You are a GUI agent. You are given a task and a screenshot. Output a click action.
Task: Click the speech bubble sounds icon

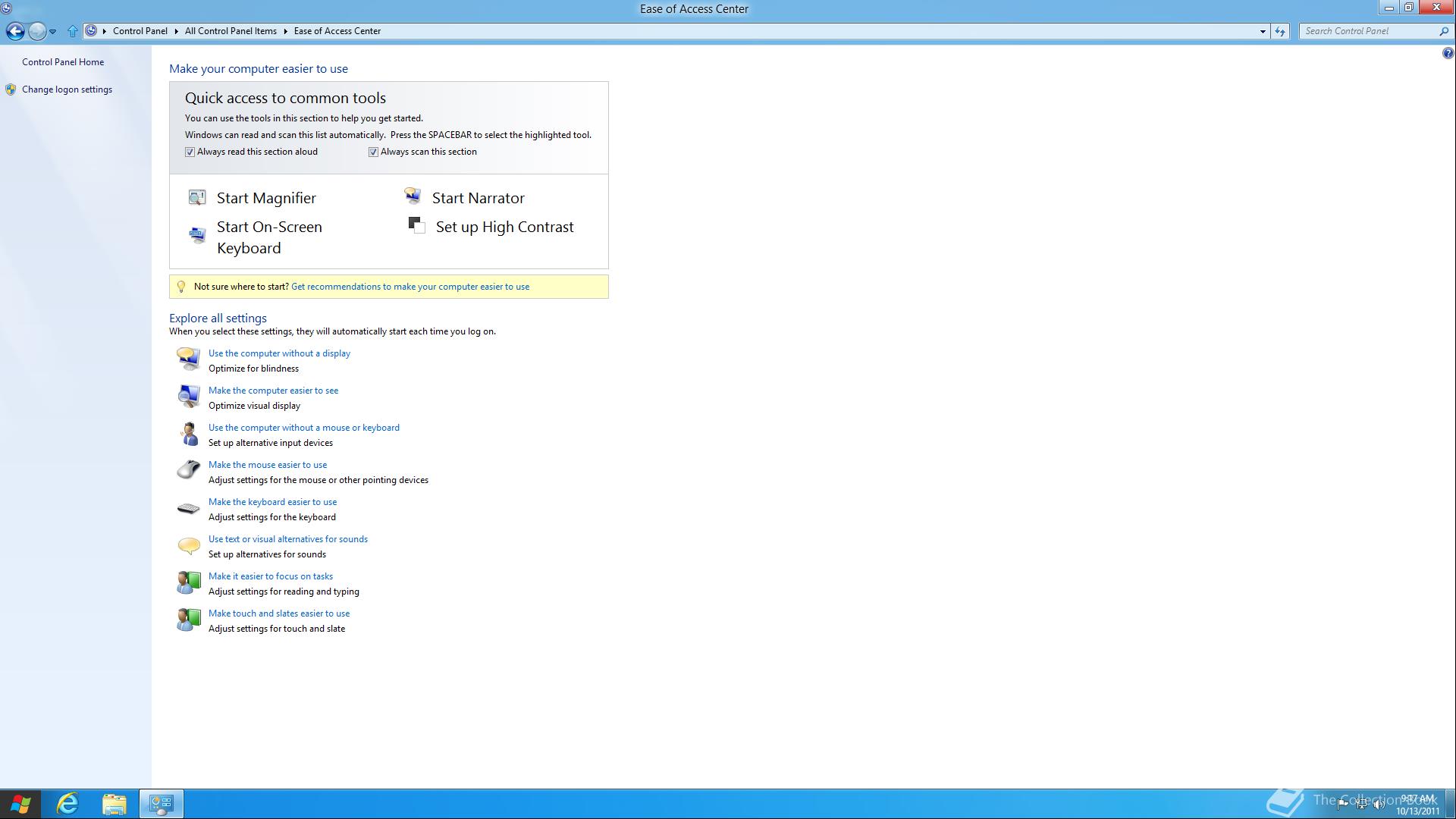[x=188, y=545]
